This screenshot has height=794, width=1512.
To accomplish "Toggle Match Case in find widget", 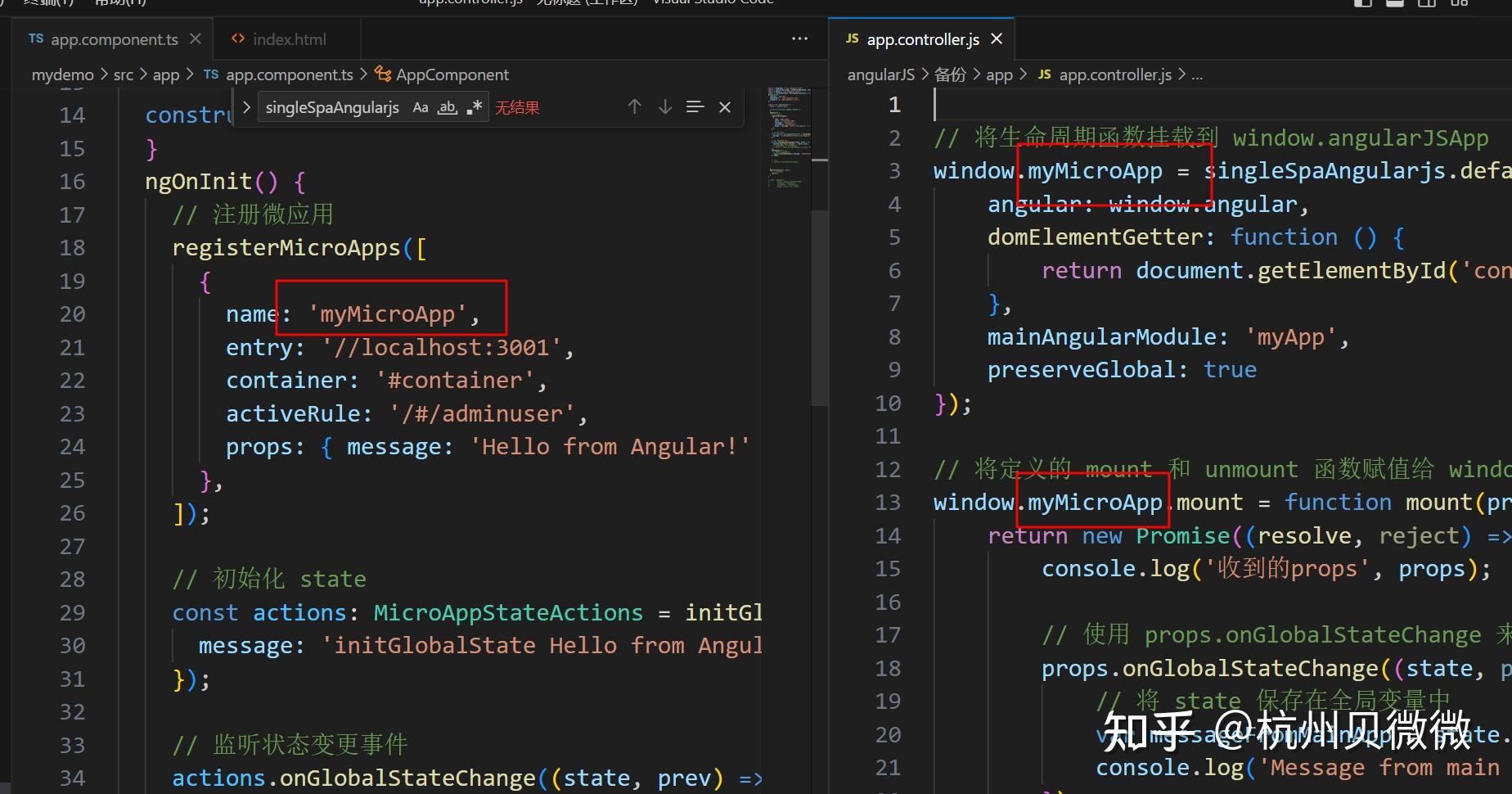I will point(421,107).
